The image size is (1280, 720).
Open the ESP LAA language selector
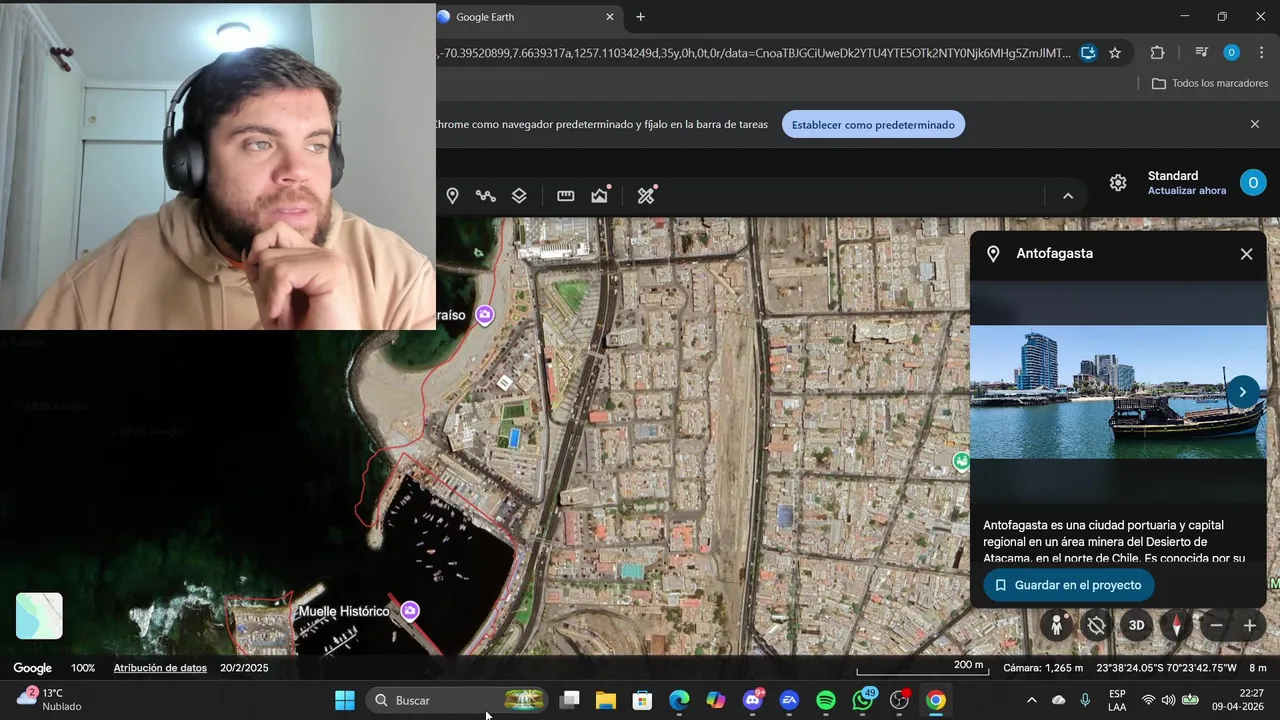click(x=1117, y=700)
